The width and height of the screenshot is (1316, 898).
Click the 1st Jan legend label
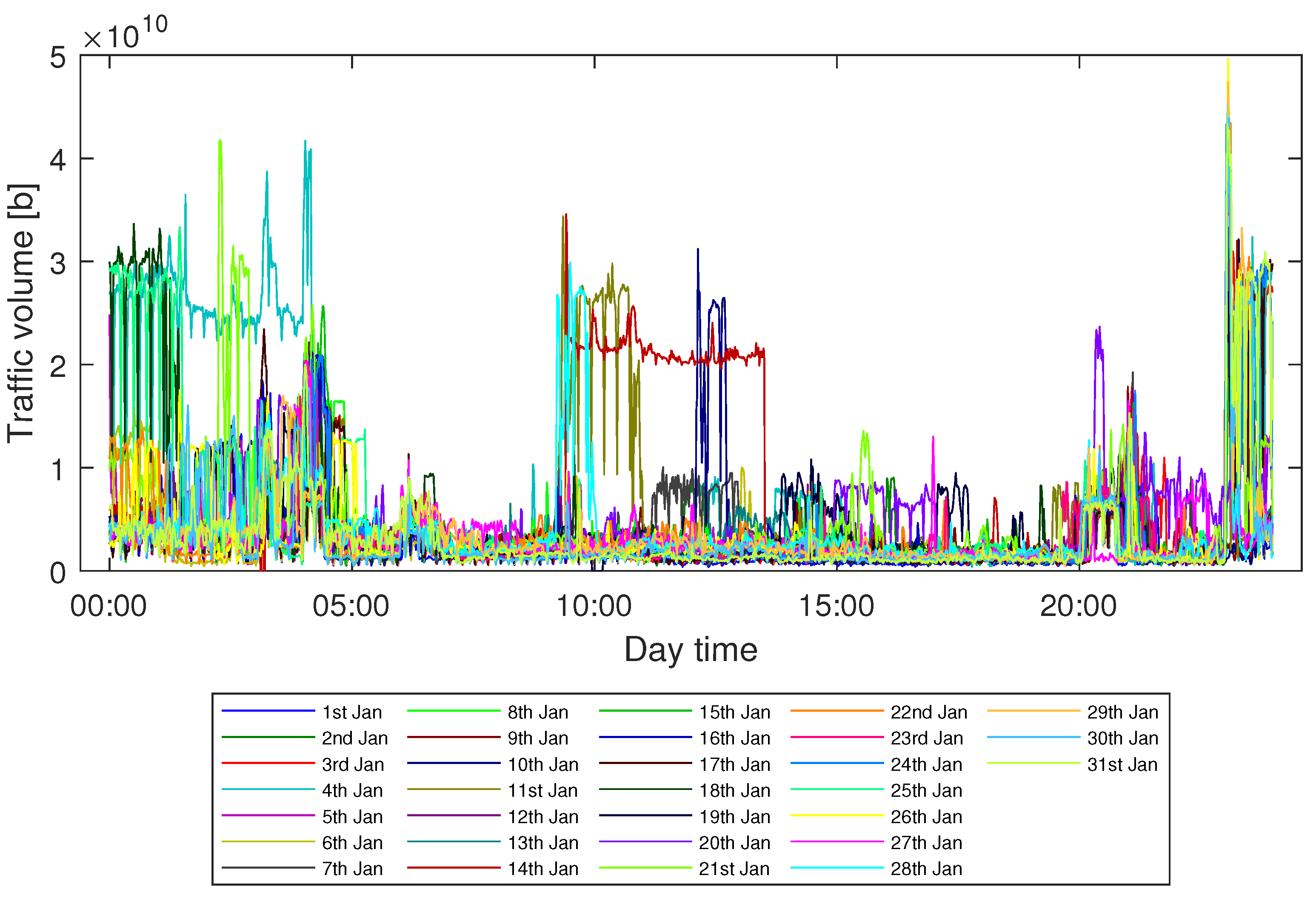(351, 712)
